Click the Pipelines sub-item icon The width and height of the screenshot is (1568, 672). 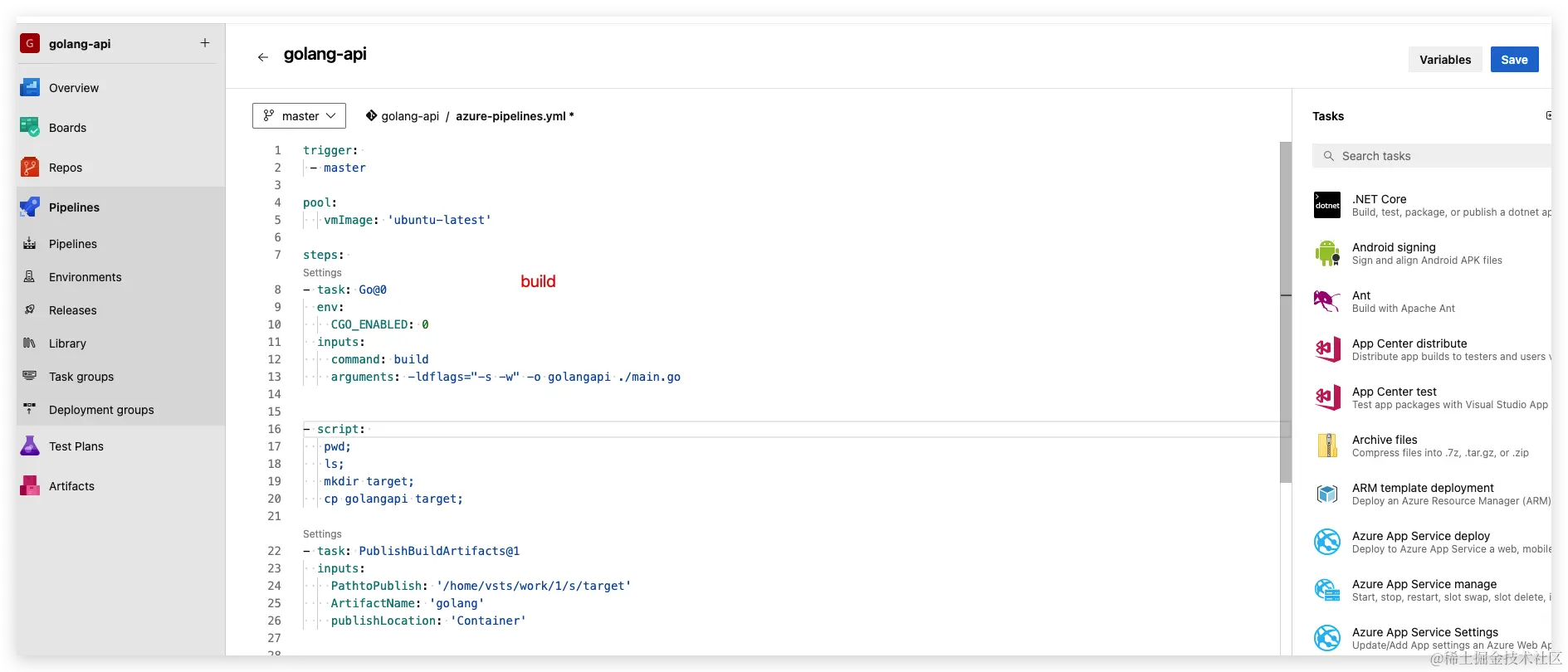point(30,243)
